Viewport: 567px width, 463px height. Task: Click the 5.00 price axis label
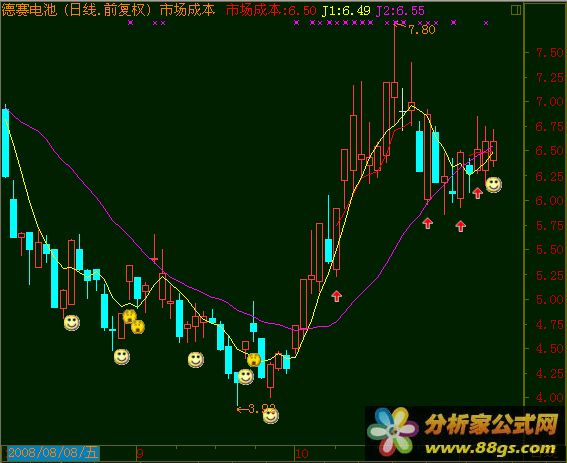point(550,300)
